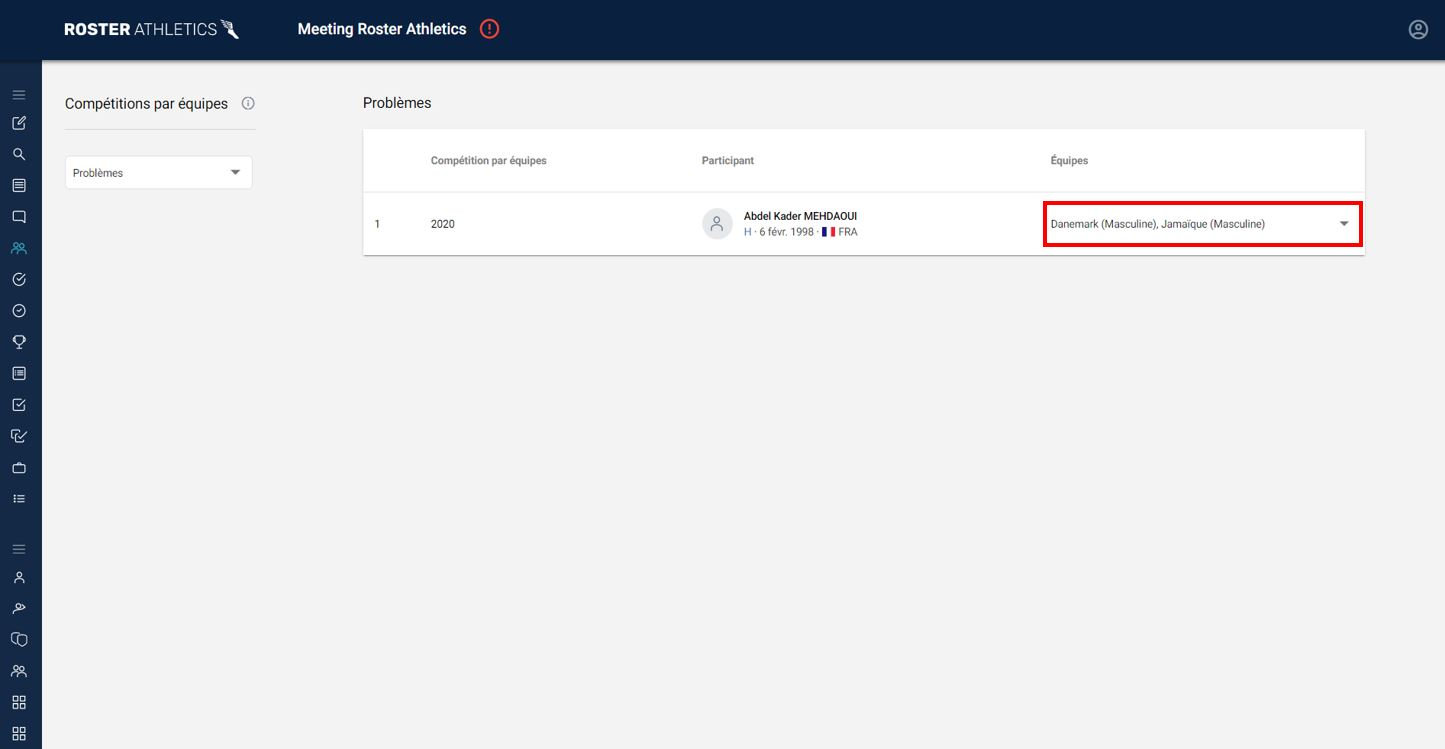Click the participant avatar placeholder

[x=717, y=224]
